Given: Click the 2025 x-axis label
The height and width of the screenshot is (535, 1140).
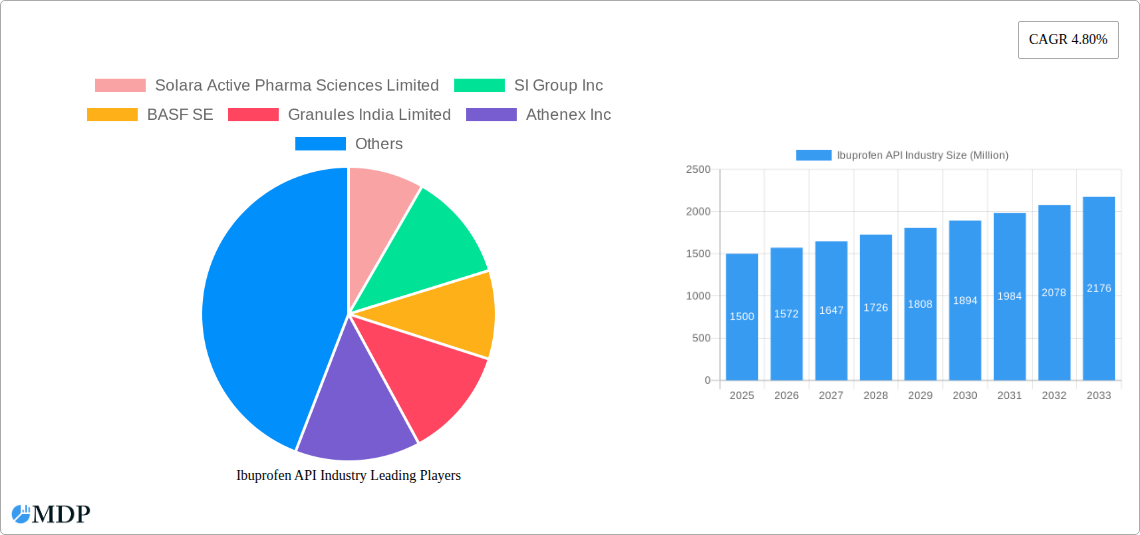Looking at the screenshot, I should point(742,395).
